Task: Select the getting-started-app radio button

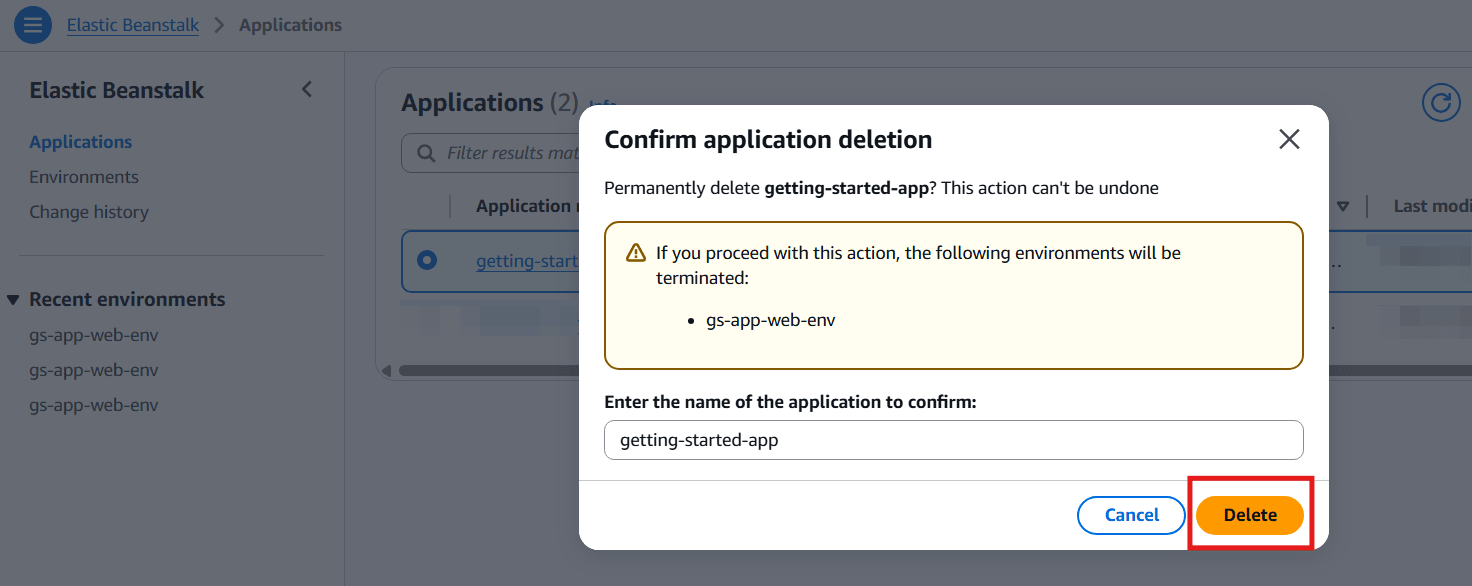Action: (427, 261)
